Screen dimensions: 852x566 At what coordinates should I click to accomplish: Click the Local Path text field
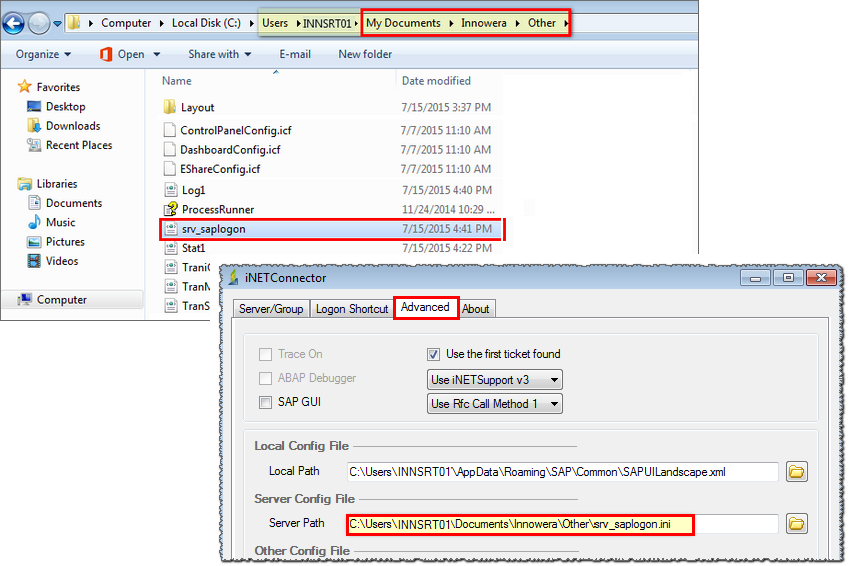click(562, 472)
